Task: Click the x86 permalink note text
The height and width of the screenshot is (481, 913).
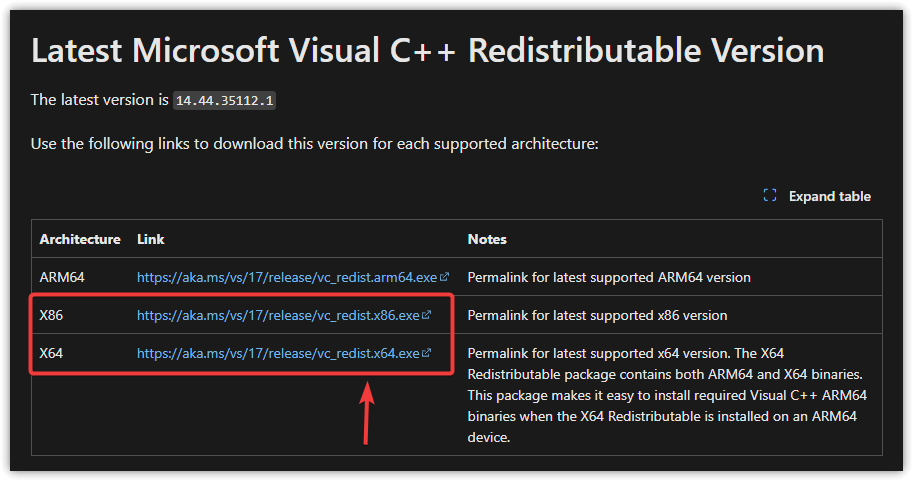Action: click(597, 315)
